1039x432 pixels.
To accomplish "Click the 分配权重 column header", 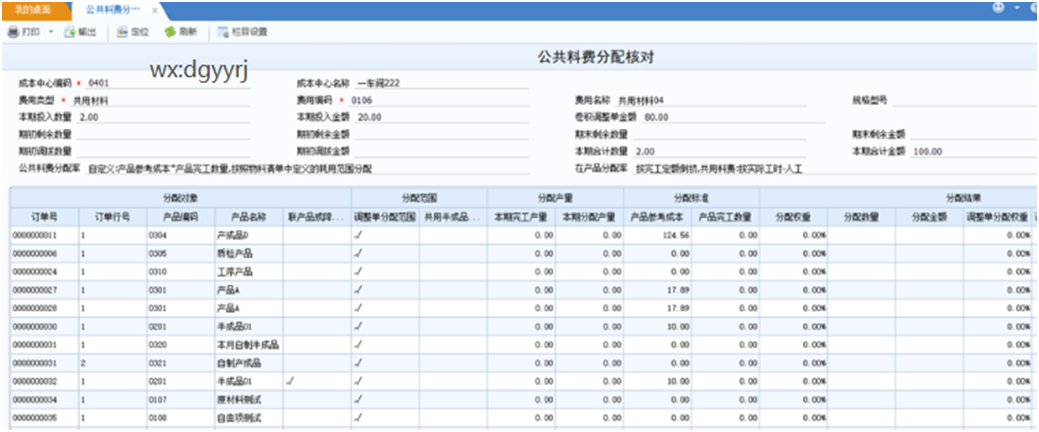I will [x=794, y=217].
